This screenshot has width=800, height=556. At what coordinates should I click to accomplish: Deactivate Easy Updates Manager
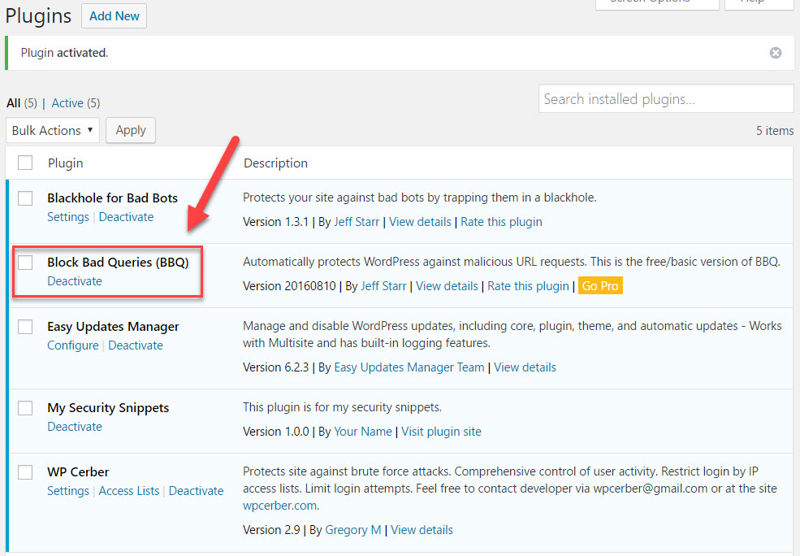136,345
